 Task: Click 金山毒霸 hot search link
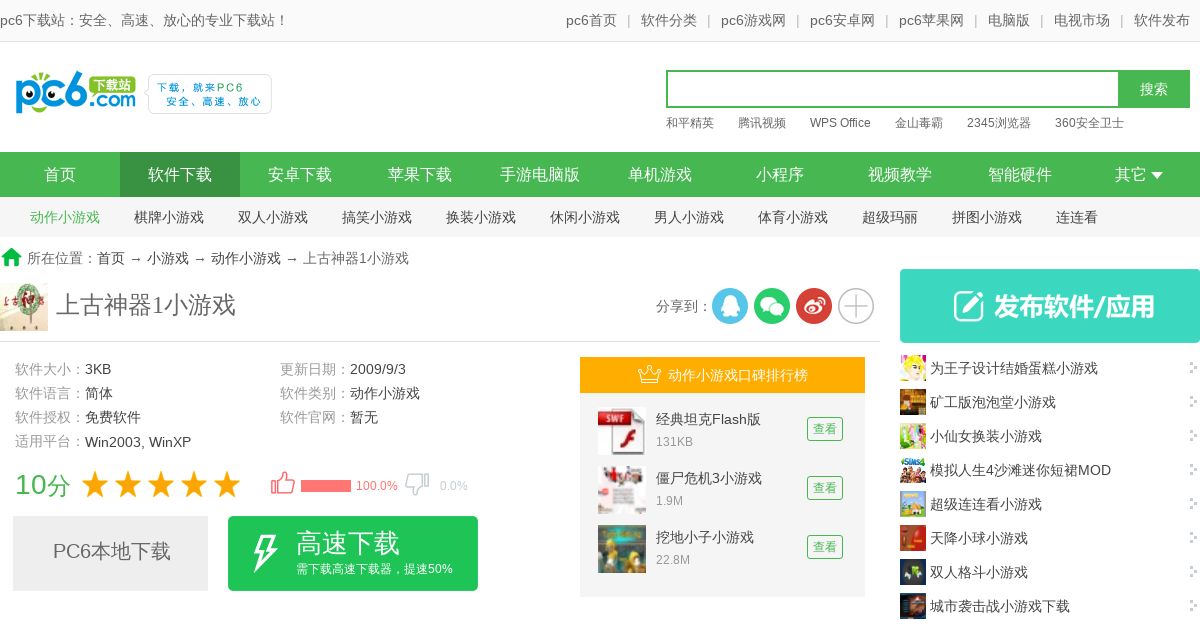click(x=919, y=123)
